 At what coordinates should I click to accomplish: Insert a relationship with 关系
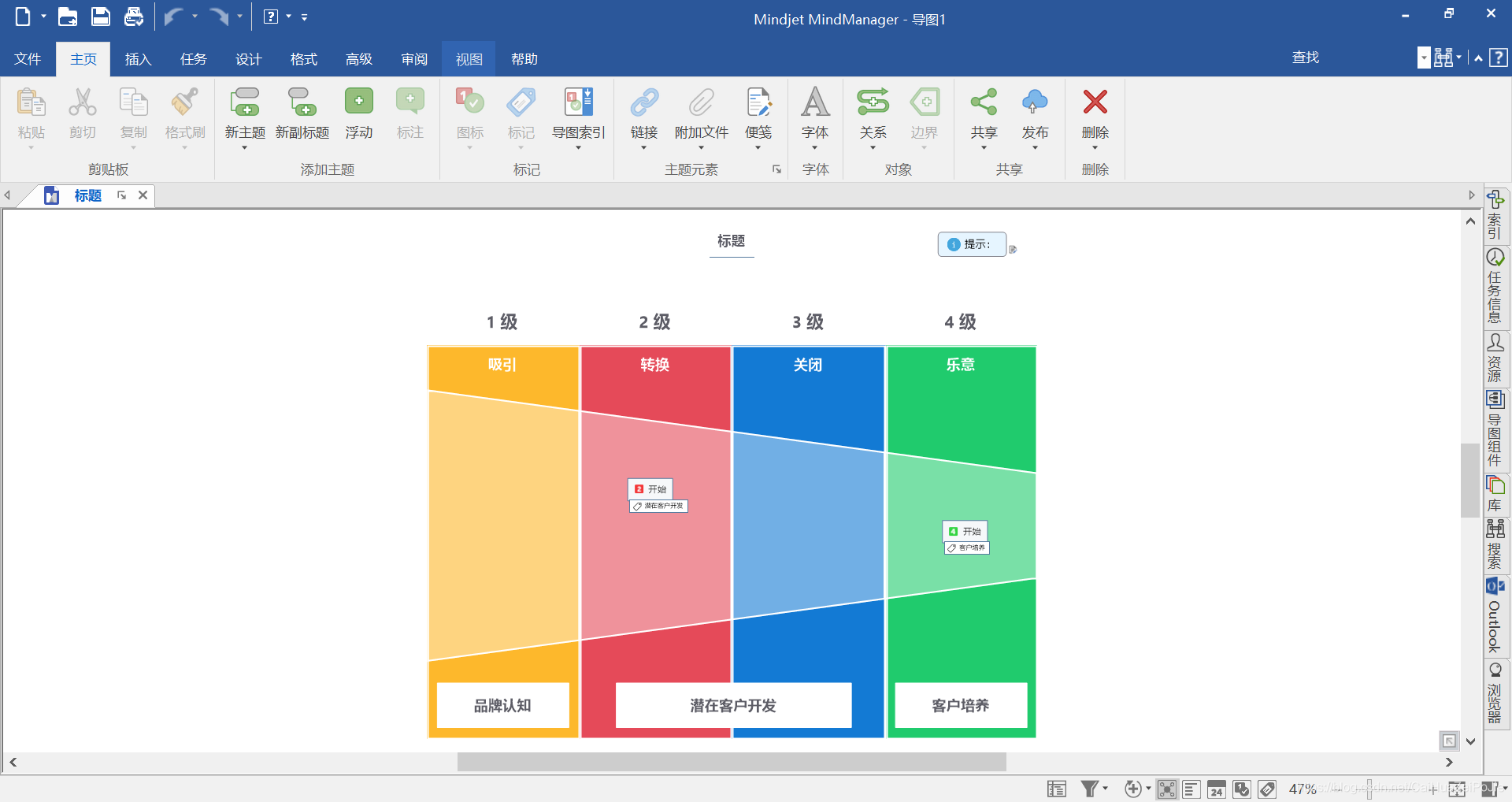[x=873, y=114]
